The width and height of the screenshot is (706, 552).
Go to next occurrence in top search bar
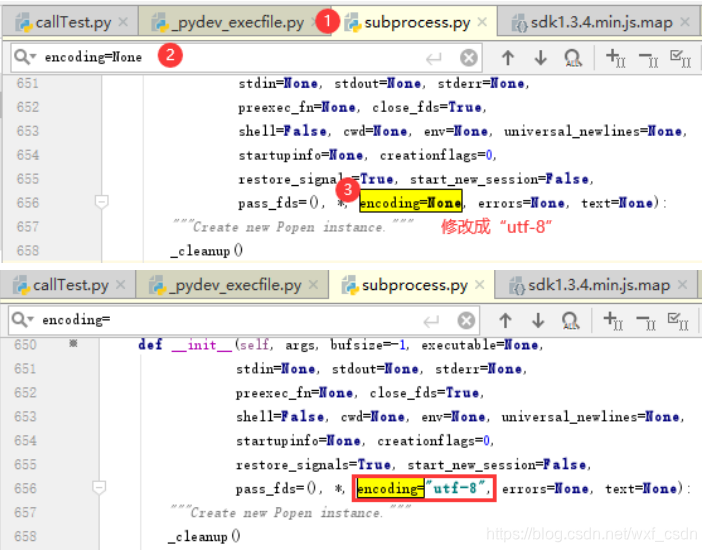point(540,57)
